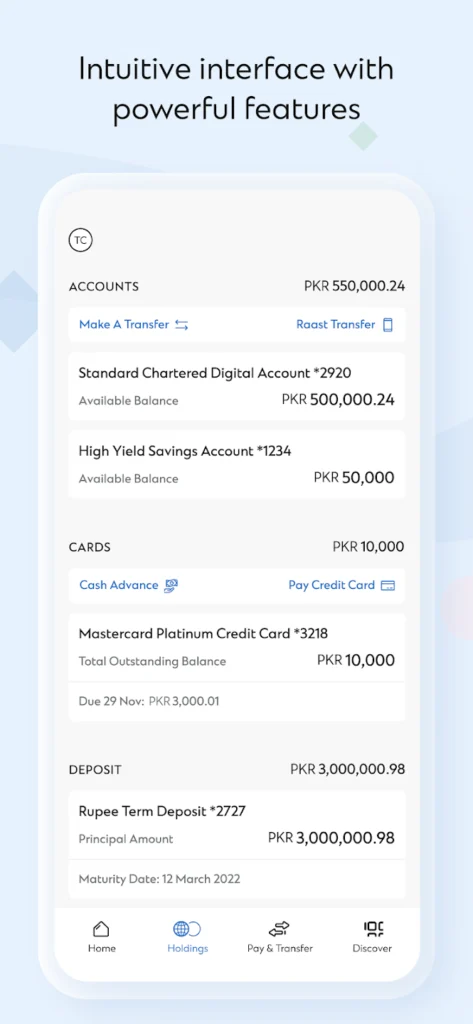Click the Make A Transfer link
Screen dimensions: 473x1024
click(124, 325)
